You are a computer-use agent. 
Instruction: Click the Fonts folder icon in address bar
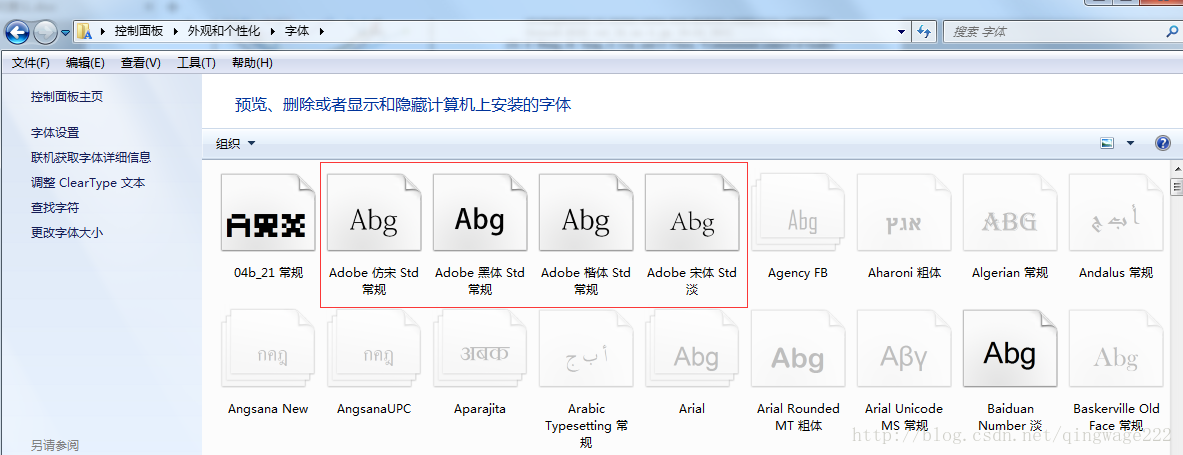tap(84, 31)
